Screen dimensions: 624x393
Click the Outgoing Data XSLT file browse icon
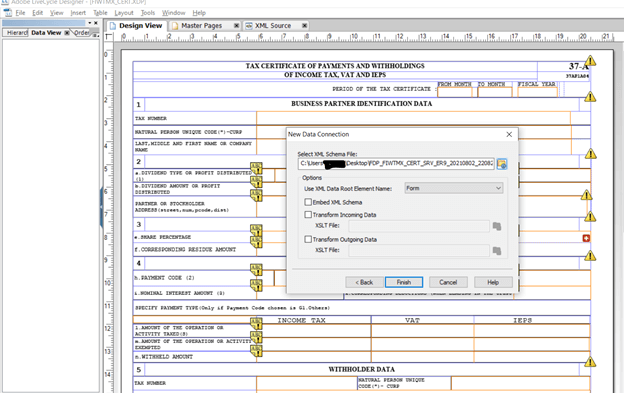(497, 251)
